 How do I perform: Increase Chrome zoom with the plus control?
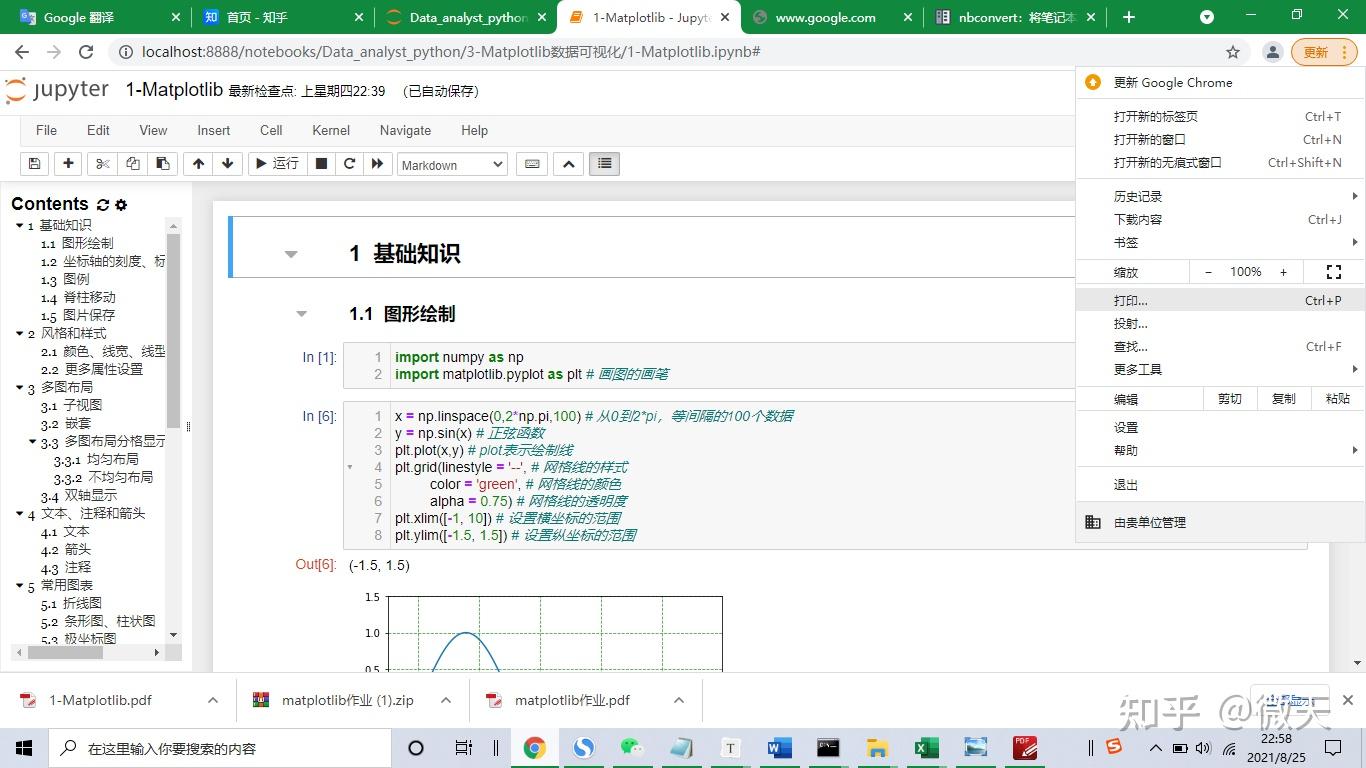[x=1283, y=271]
